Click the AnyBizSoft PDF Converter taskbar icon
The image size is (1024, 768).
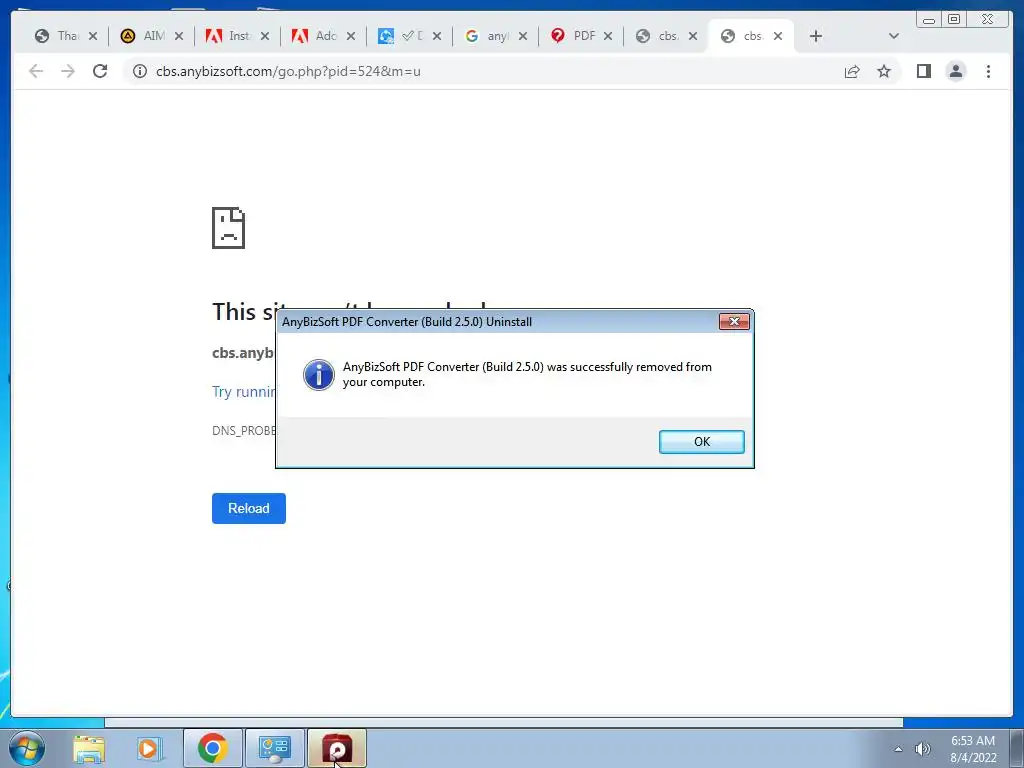(x=336, y=748)
